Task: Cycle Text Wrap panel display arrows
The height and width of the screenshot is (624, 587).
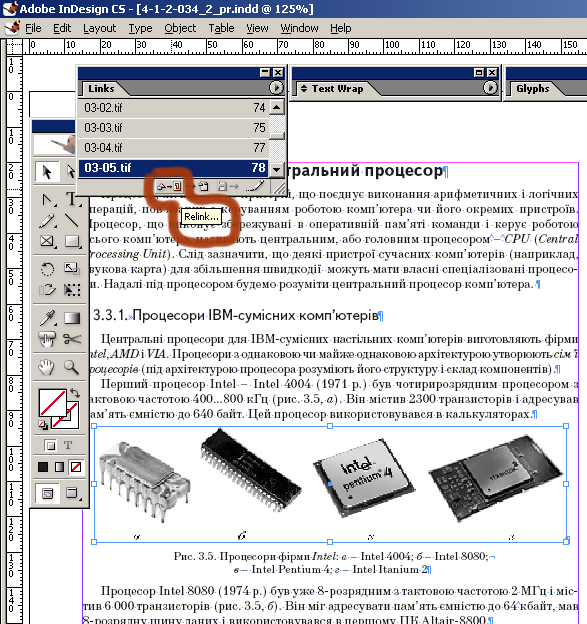Action: tap(304, 88)
